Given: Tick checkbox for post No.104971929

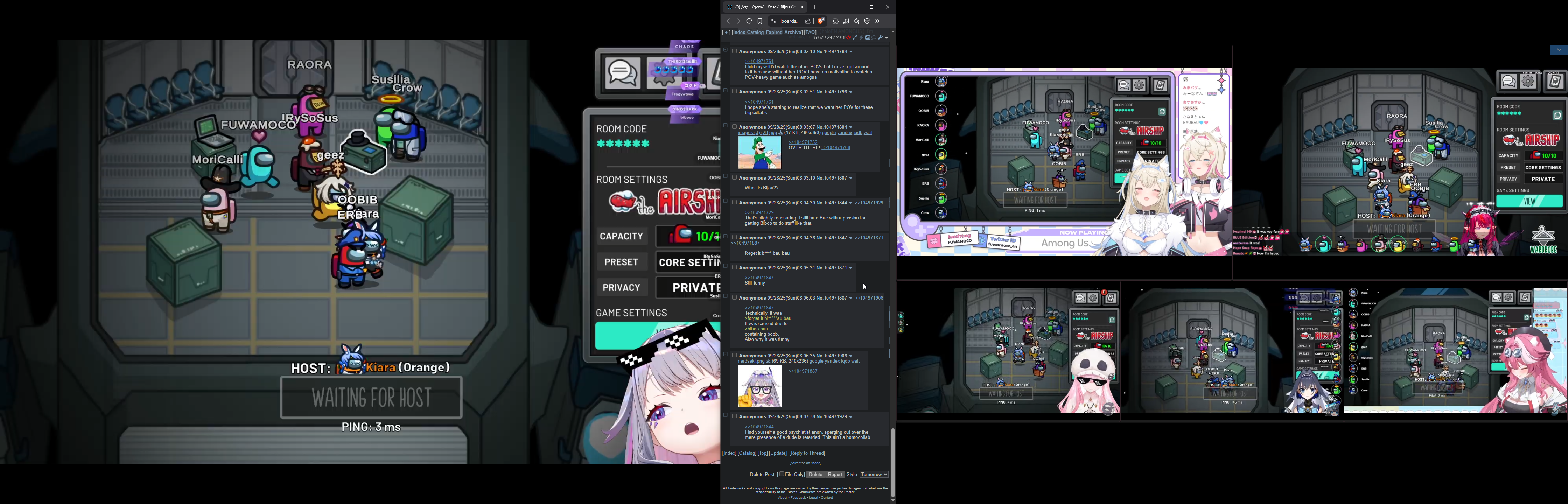Looking at the screenshot, I should pyautogui.click(x=734, y=416).
